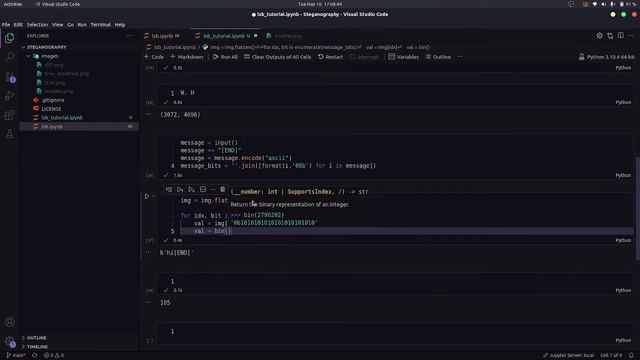Open the Help menu
Viewport: 640px width, 360px height.
coord(120,24)
